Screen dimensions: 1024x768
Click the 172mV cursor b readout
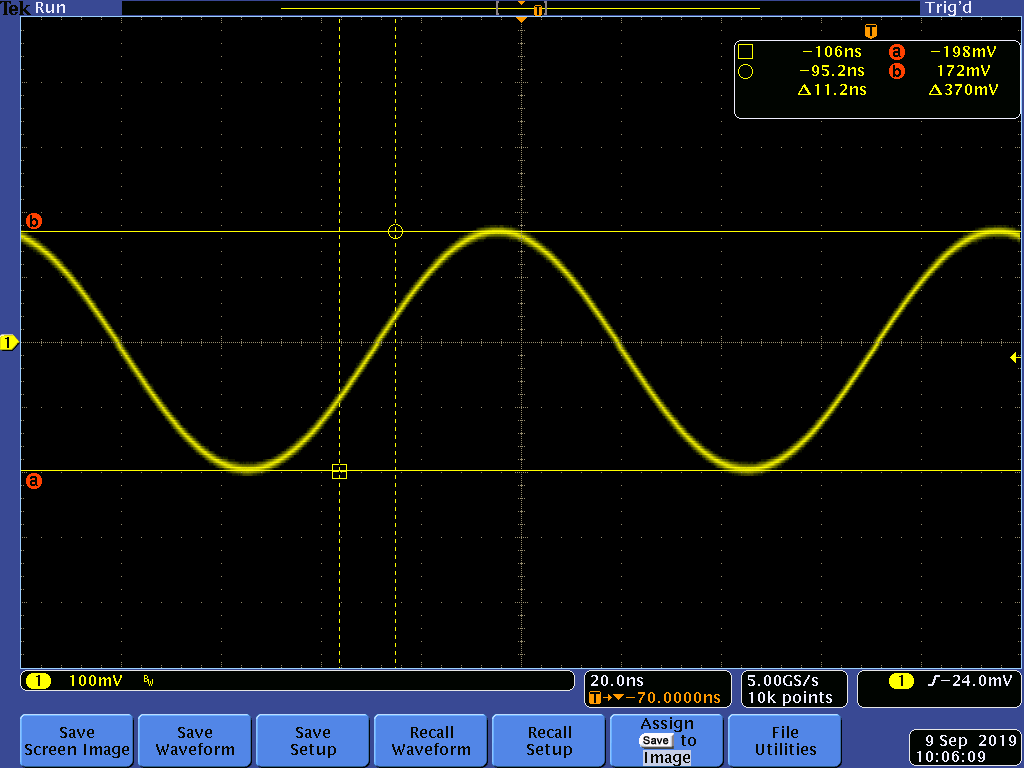click(x=963, y=71)
